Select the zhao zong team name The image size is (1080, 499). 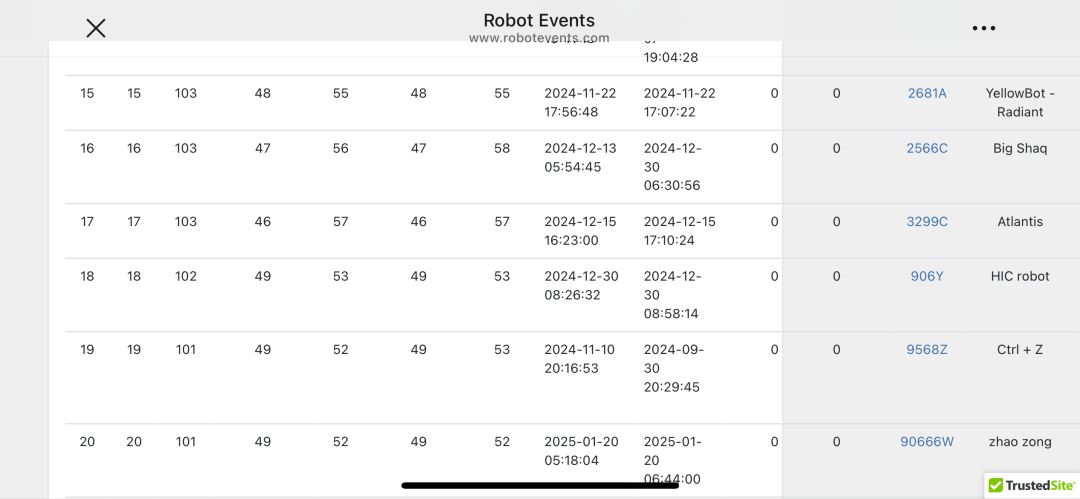coord(1020,441)
